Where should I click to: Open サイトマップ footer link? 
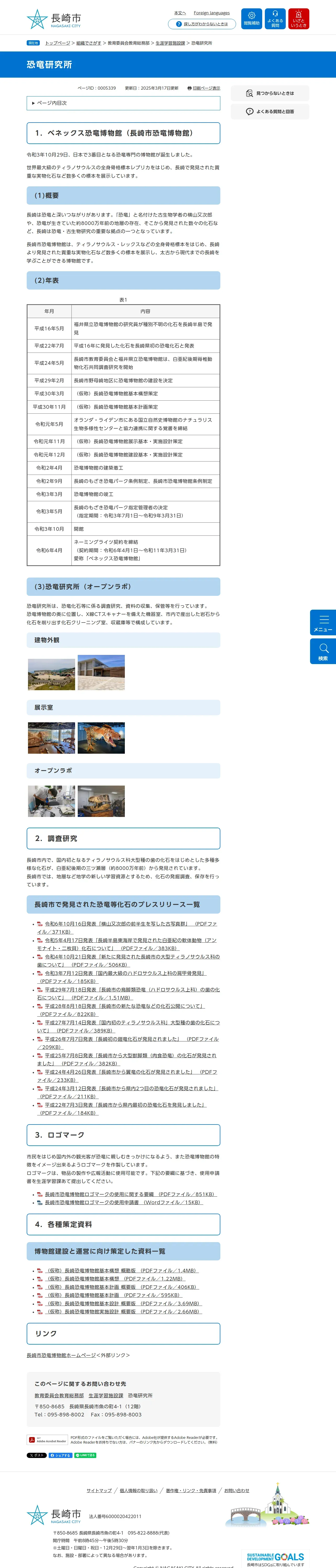[99, 1491]
